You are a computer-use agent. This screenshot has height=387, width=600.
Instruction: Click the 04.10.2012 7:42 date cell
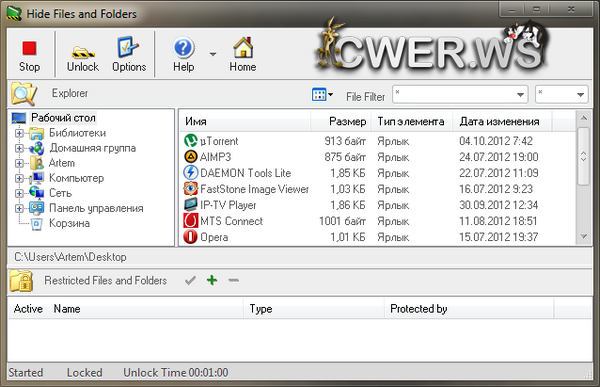(x=496, y=141)
